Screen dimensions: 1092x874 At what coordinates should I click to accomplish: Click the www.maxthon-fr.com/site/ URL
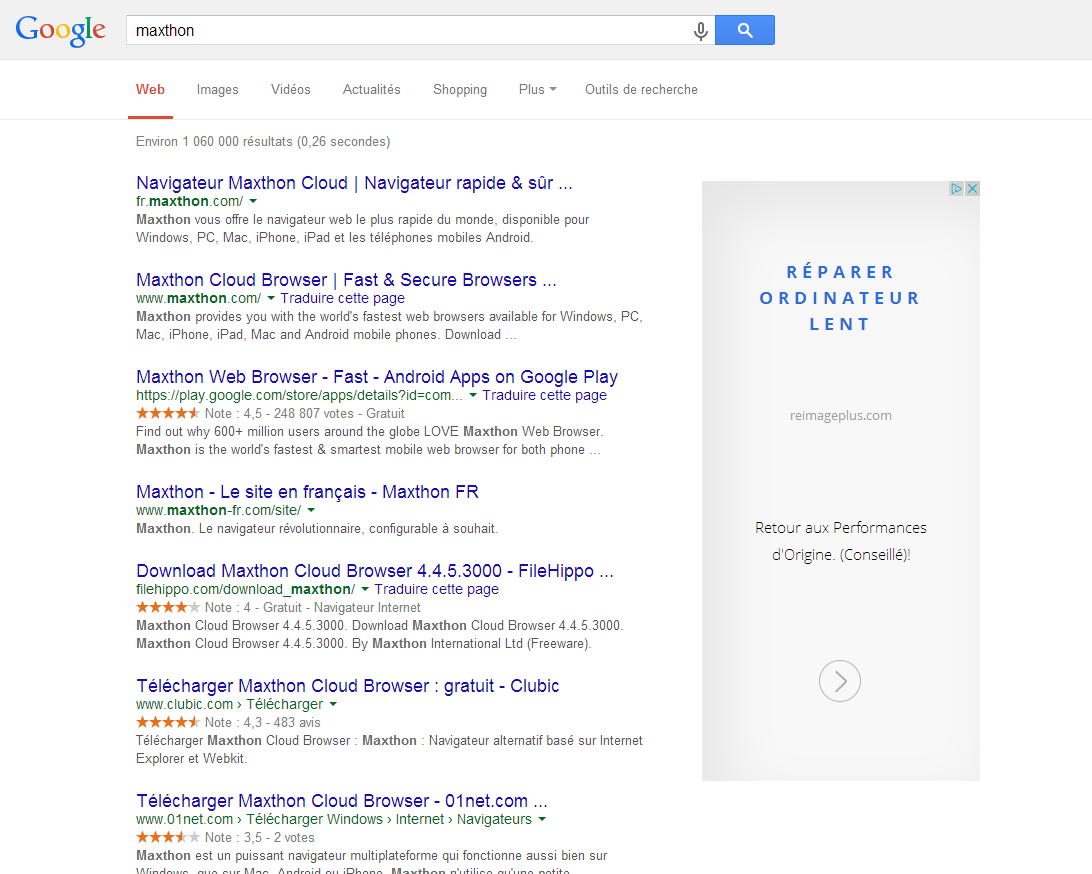219,510
